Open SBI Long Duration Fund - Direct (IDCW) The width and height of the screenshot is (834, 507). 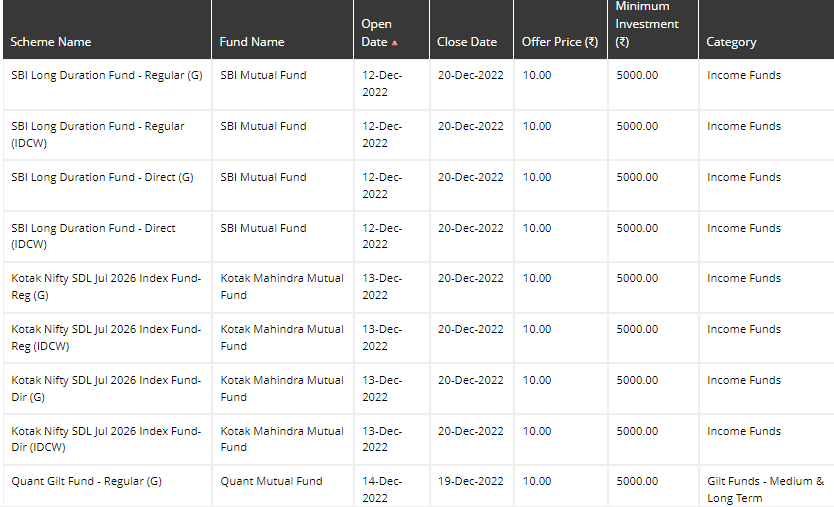93,236
